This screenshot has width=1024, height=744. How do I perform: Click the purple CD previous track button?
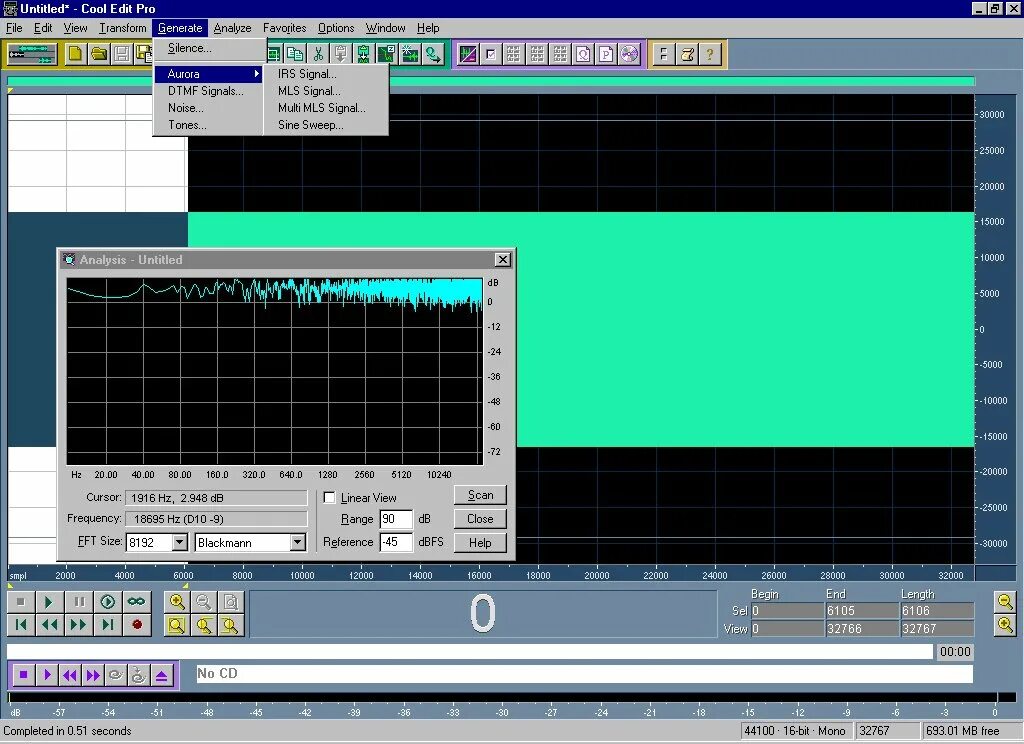click(70, 675)
